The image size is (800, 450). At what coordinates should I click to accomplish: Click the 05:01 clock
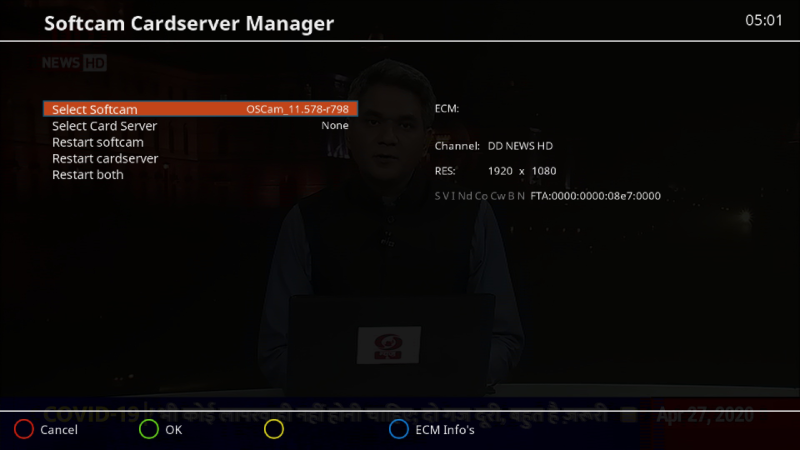click(x=763, y=20)
